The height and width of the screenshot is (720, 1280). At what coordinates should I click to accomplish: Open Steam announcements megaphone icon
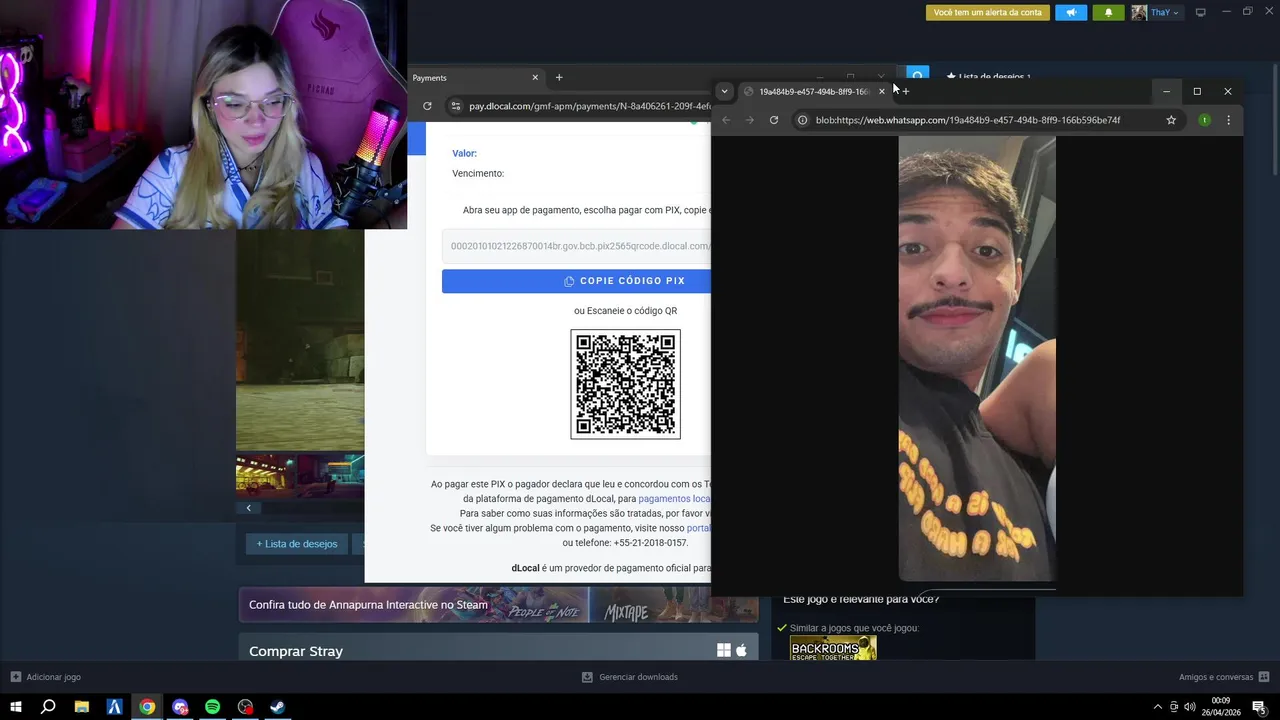[x=1071, y=13]
